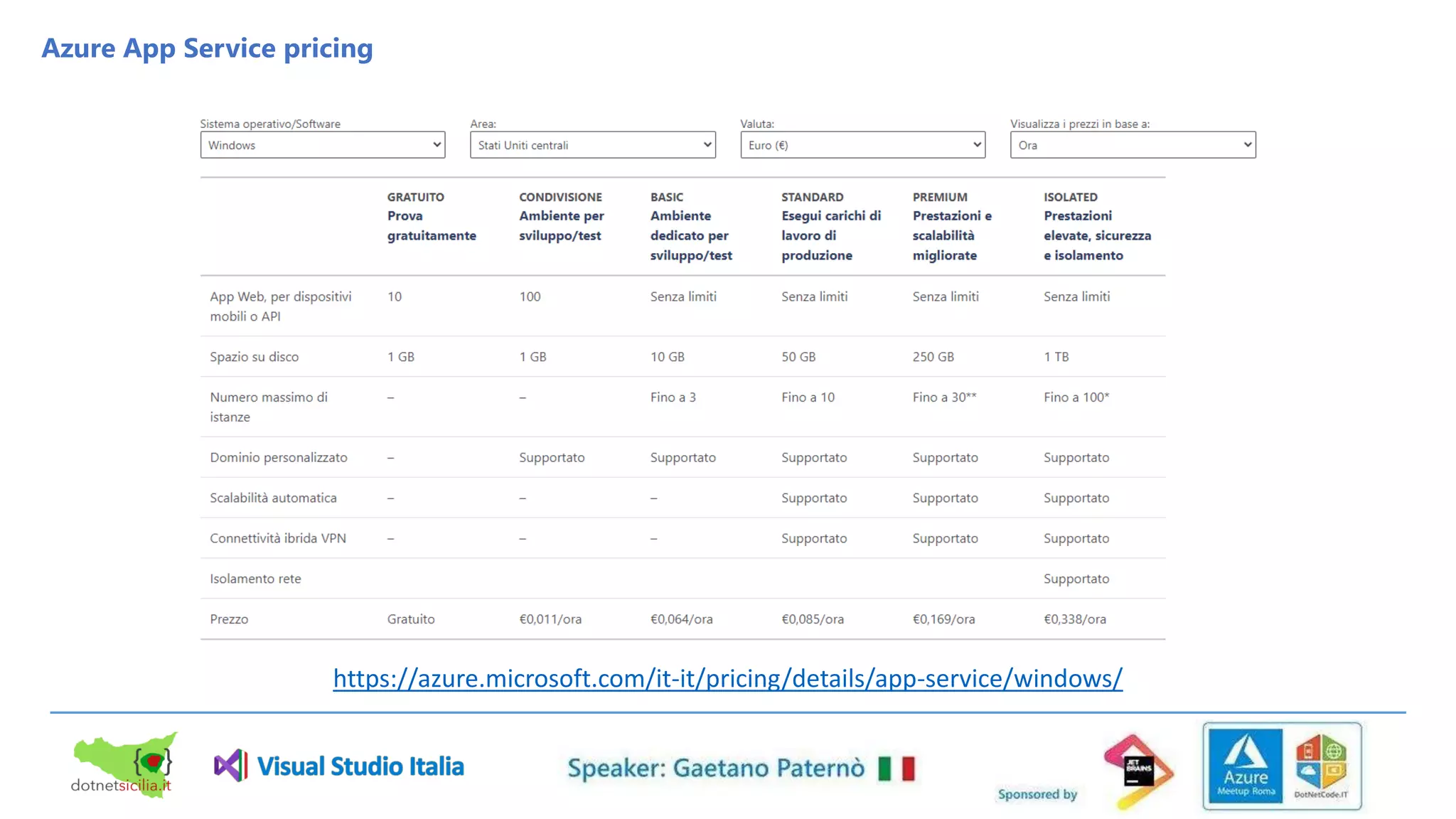The image size is (1456, 819).
Task: Click the '10 GB' disk space cell
Action: click(x=668, y=357)
